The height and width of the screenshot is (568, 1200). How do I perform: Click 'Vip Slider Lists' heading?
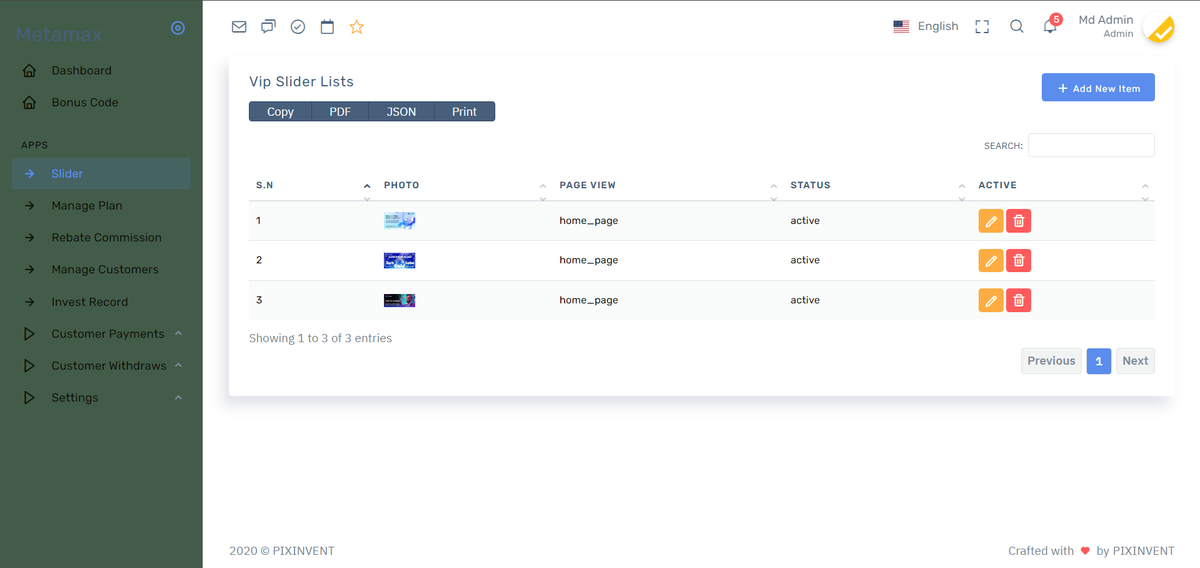tap(301, 82)
